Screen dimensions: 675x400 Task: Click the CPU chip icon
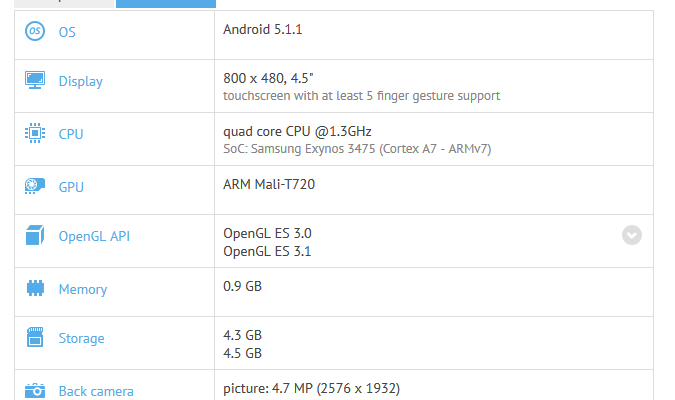pos(35,134)
